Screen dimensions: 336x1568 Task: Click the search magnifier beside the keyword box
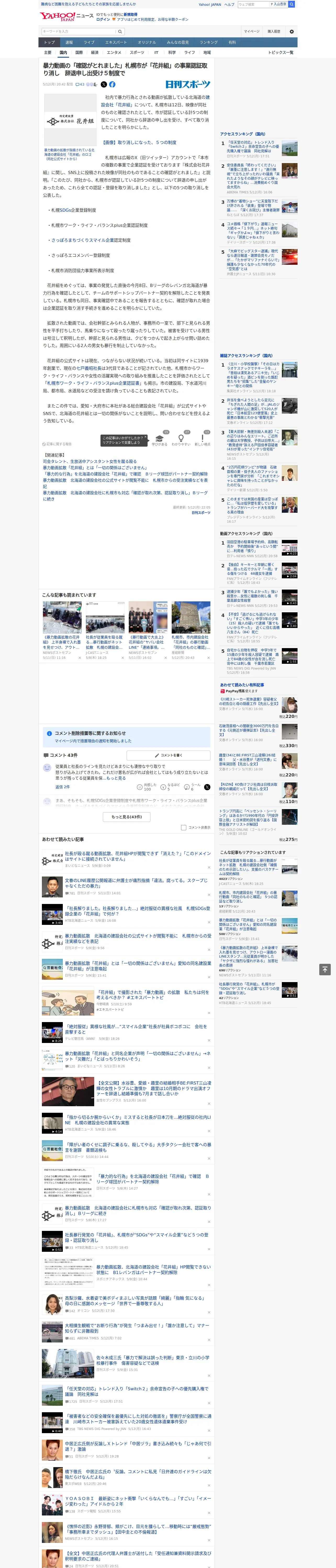coord(120,31)
